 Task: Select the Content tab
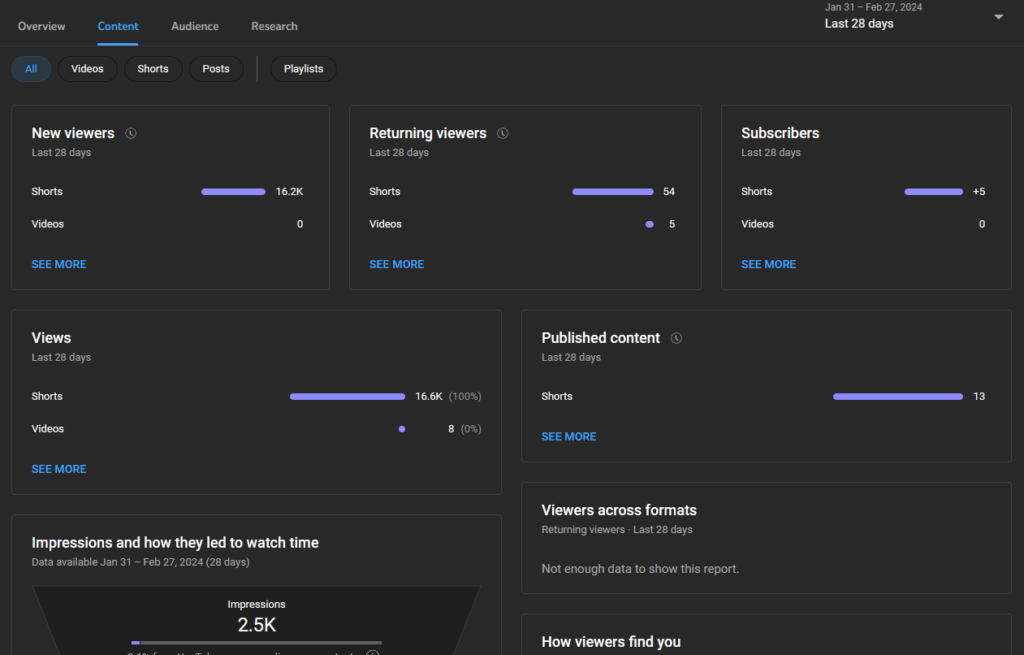click(x=118, y=26)
